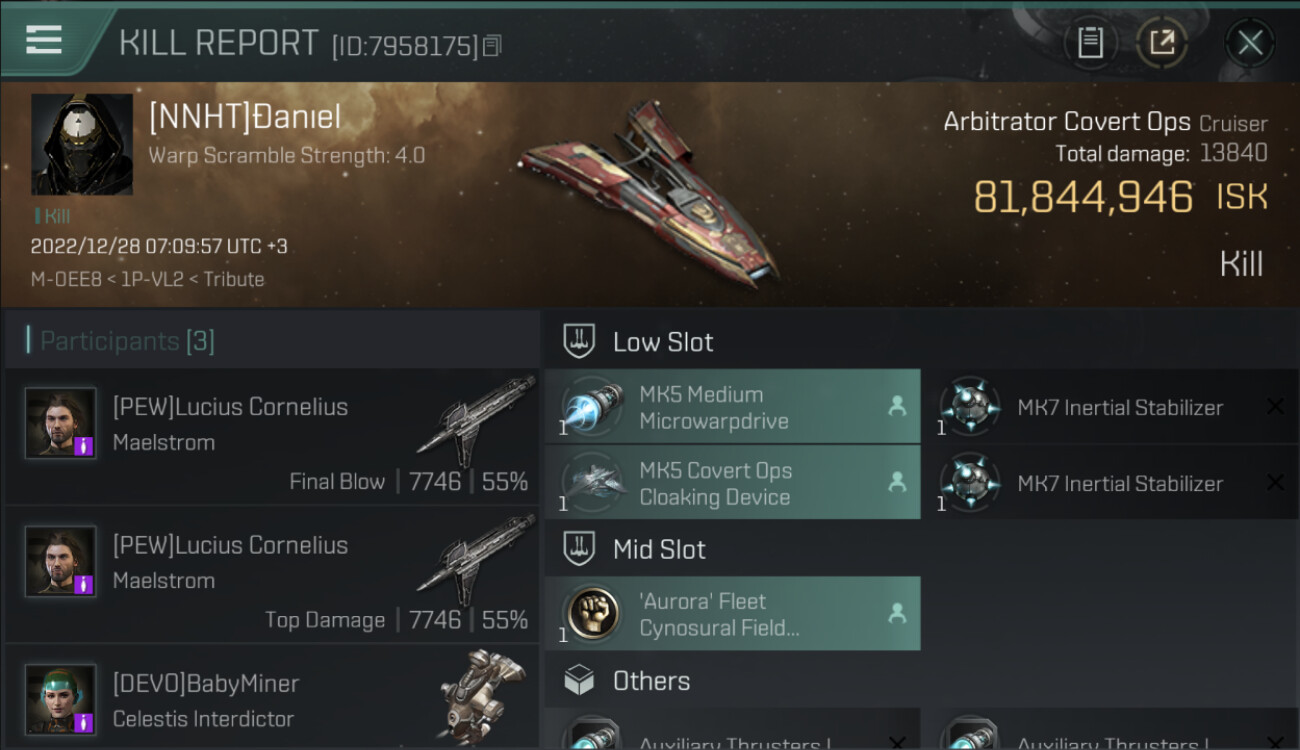Collapse the Low Slot section
This screenshot has width=1300, height=750.
pyautogui.click(x=662, y=342)
